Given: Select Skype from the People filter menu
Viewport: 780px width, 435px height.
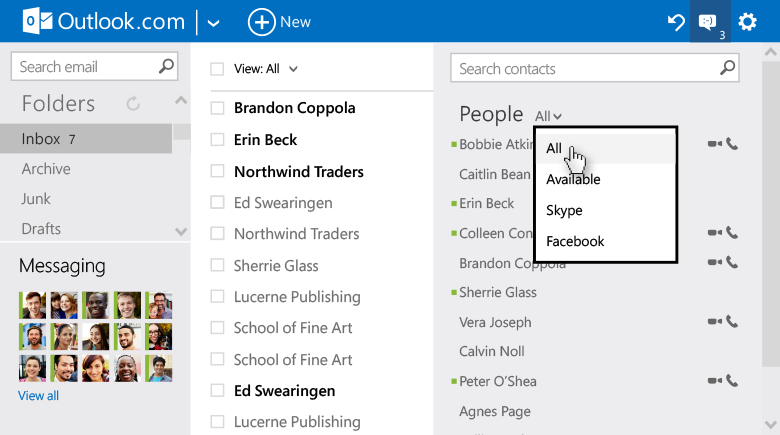Looking at the screenshot, I should point(564,210).
